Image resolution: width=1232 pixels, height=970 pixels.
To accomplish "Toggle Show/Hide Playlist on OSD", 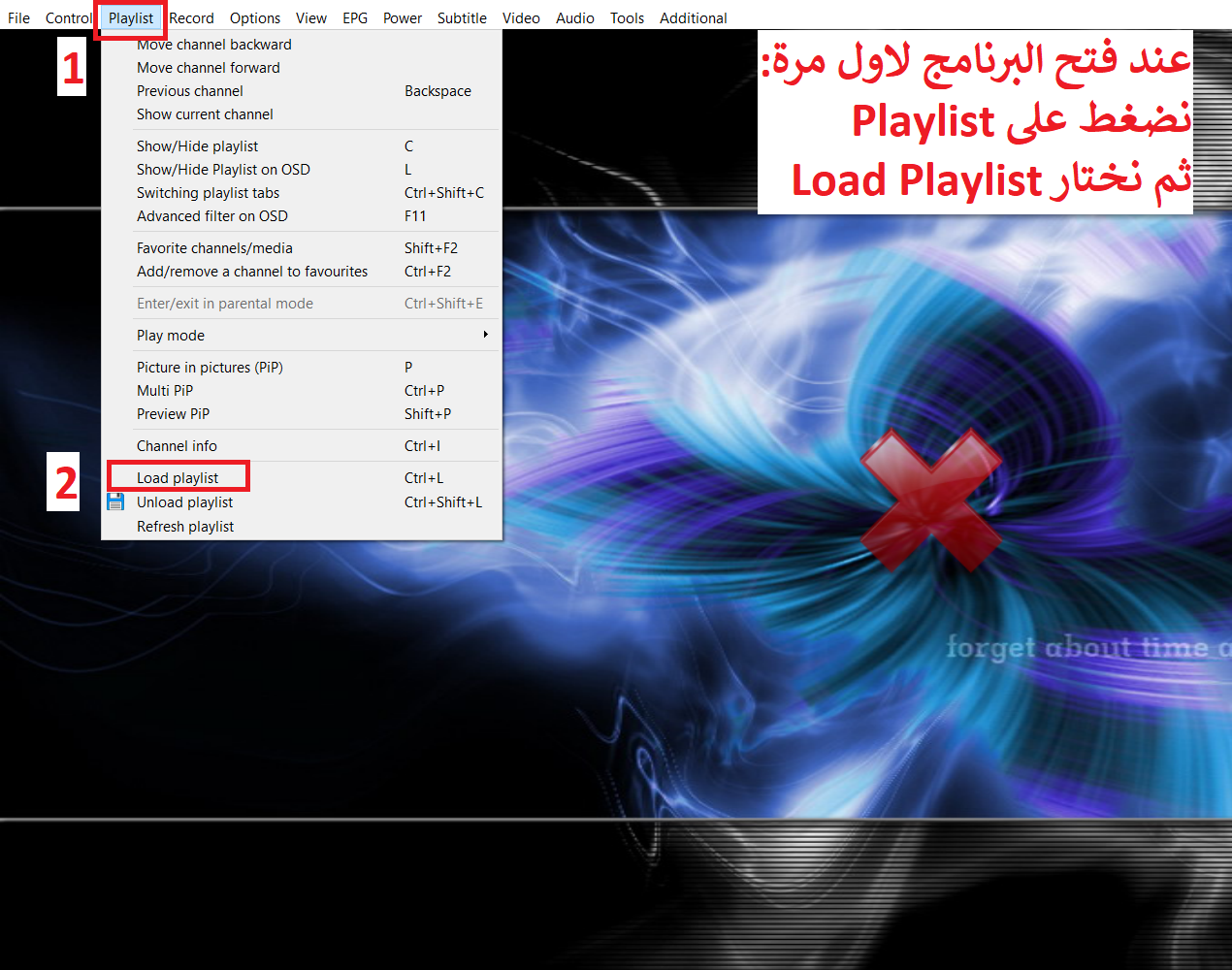I will (x=223, y=169).
